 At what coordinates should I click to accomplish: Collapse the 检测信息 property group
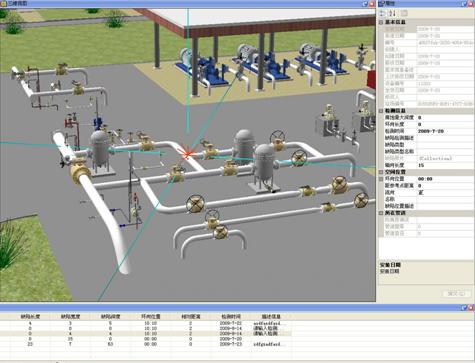click(381, 110)
